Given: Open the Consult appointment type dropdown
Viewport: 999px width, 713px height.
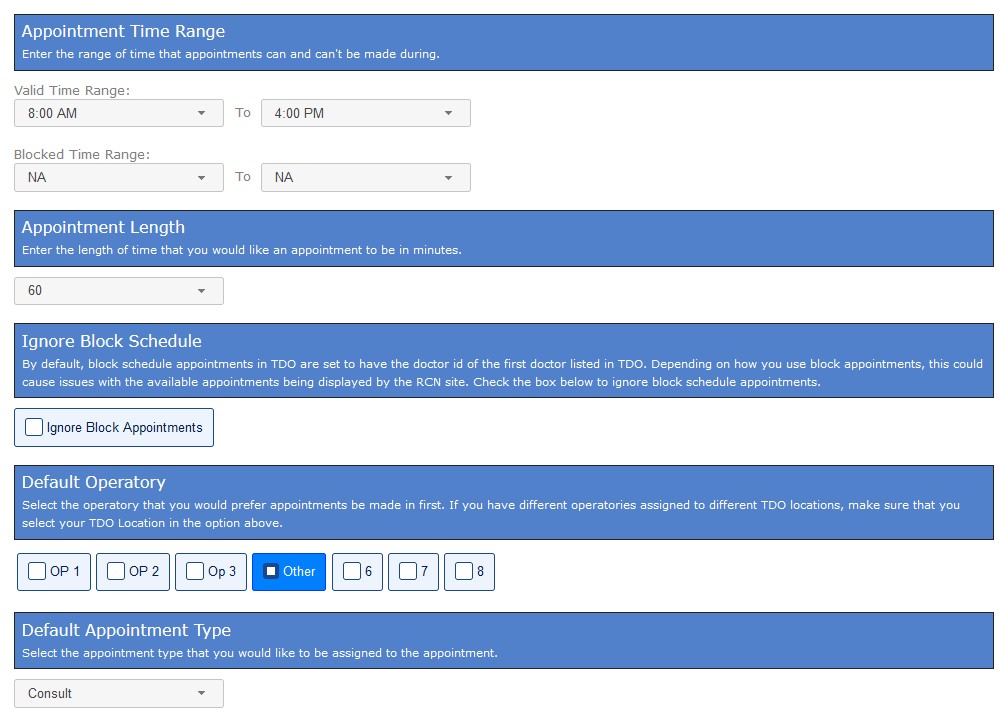Looking at the screenshot, I should pos(118,693).
